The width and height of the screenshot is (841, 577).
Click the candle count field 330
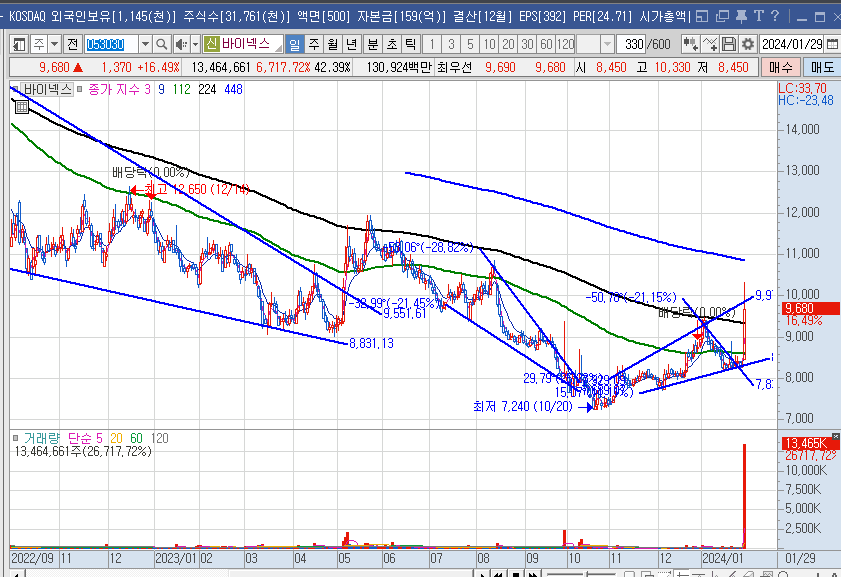pos(631,44)
